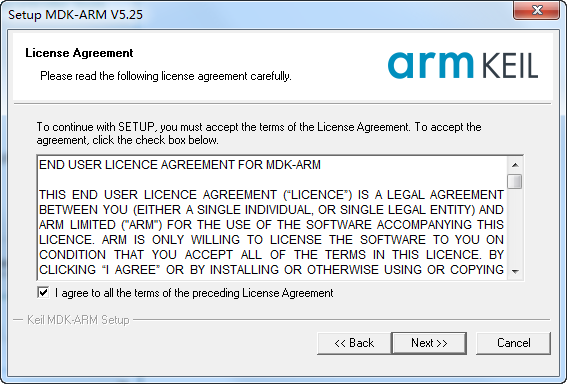Cancel the MDK-ARM setup
The width and height of the screenshot is (567, 384).
point(513,343)
